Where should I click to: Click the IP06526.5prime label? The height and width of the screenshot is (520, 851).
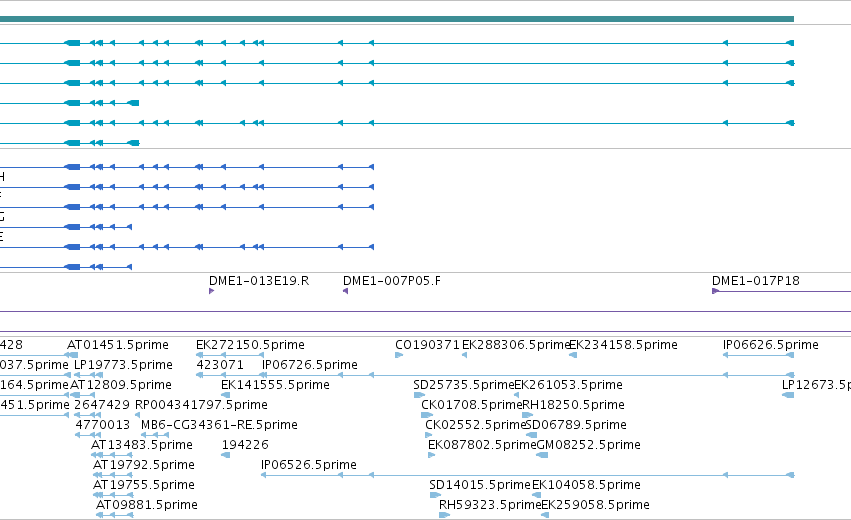coord(309,465)
